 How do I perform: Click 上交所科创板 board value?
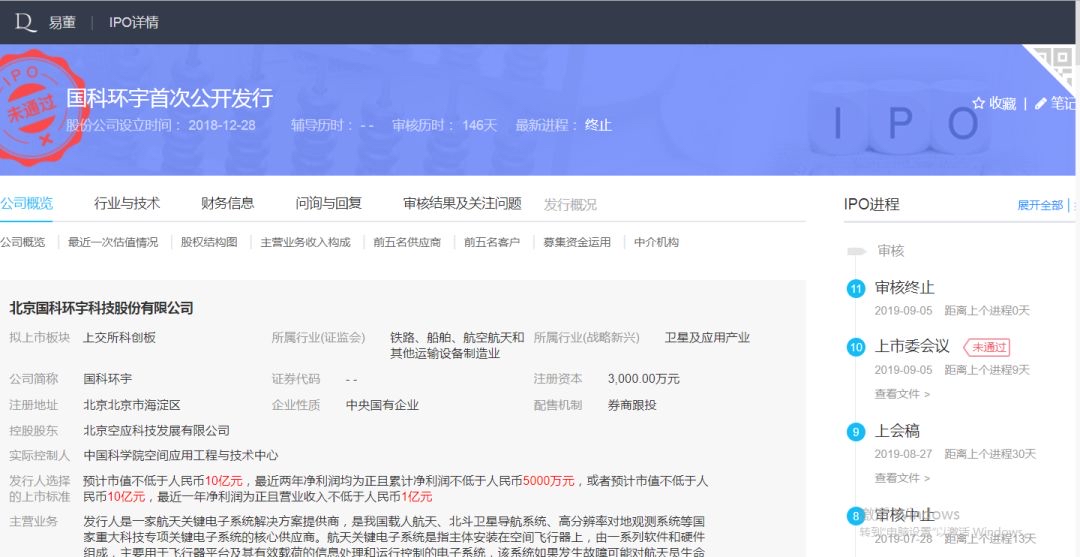point(119,338)
